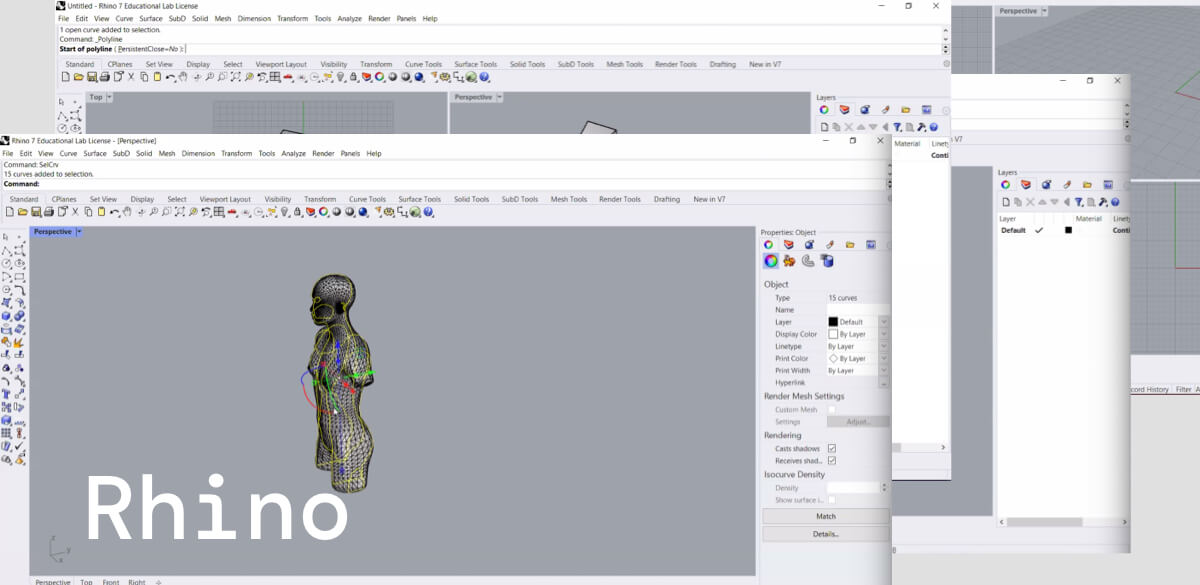Switch to Mesh Tools toolbar tab in front window
The height and width of the screenshot is (585, 1200).
[569, 199]
